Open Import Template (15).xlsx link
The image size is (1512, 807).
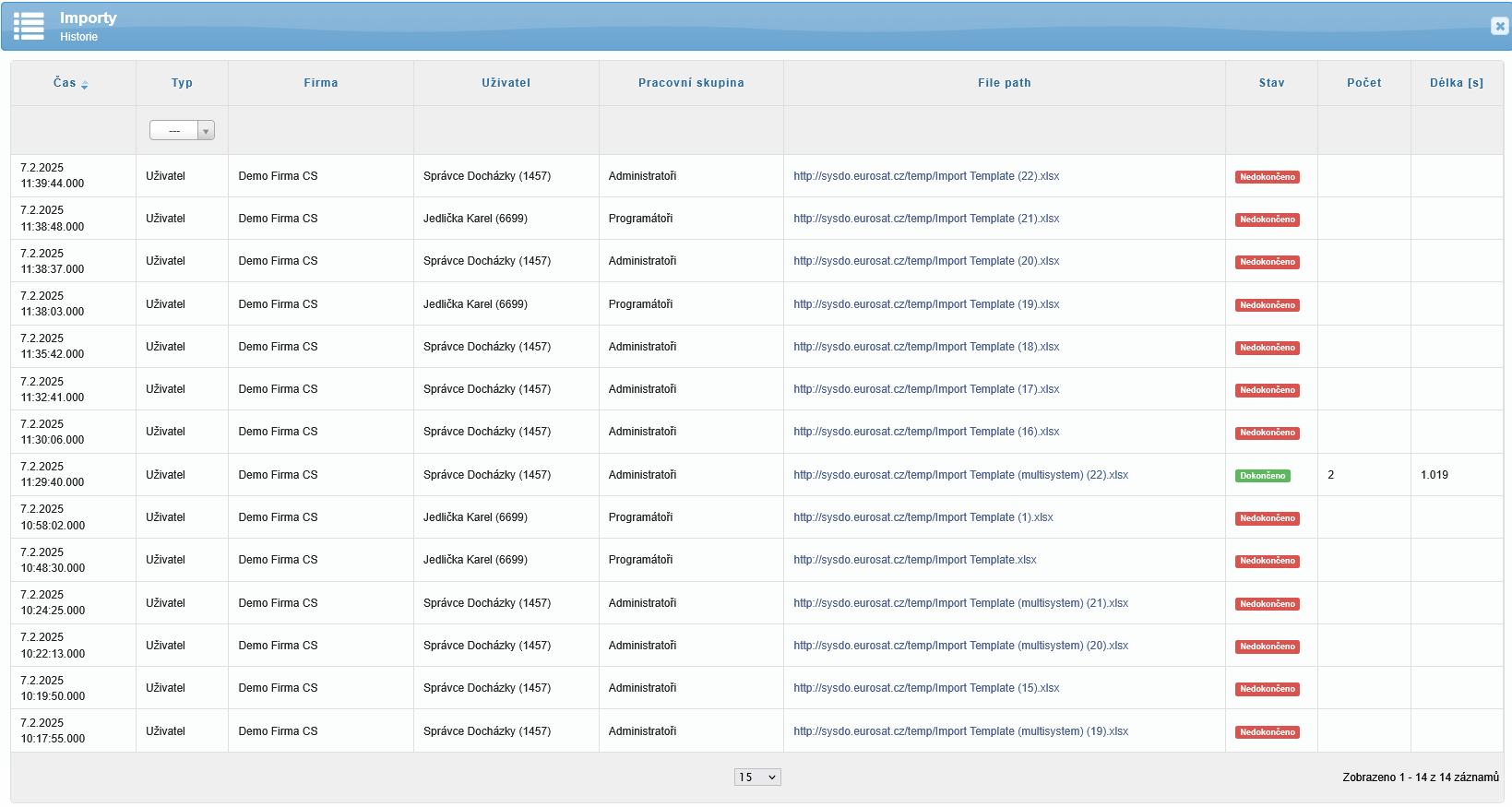click(x=925, y=688)
